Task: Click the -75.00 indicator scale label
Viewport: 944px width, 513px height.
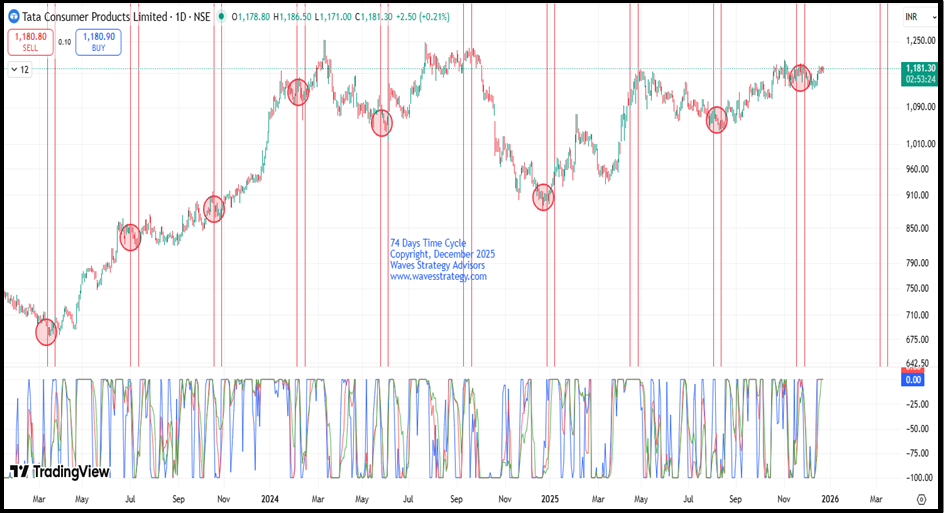Action: (917, 453)
